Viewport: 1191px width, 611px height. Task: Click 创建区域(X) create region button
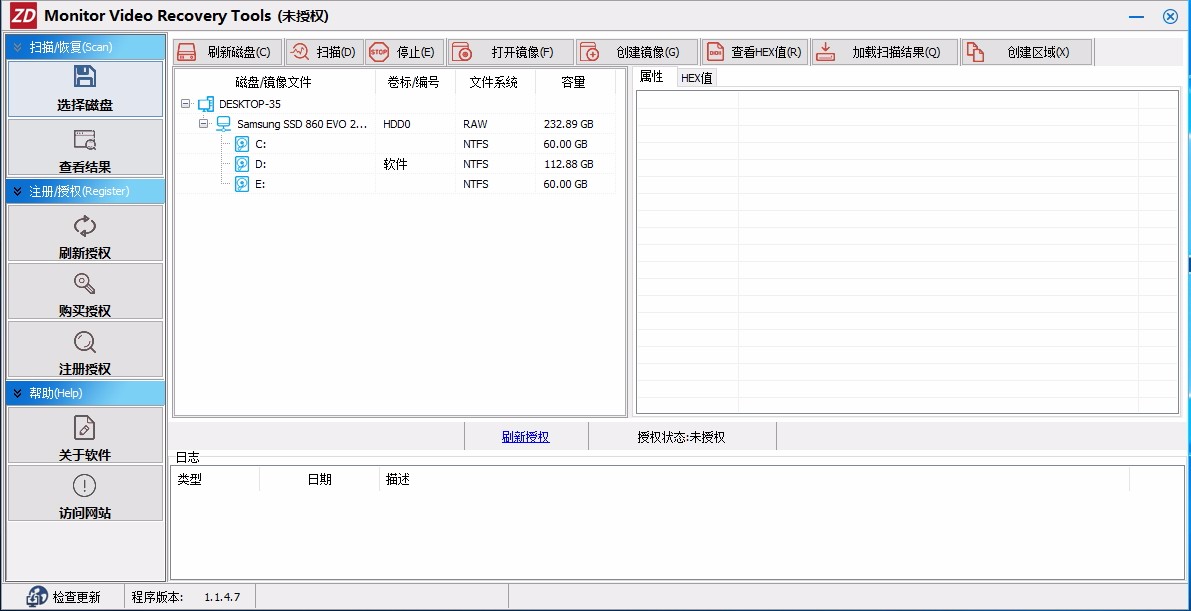pos(1026,52)
